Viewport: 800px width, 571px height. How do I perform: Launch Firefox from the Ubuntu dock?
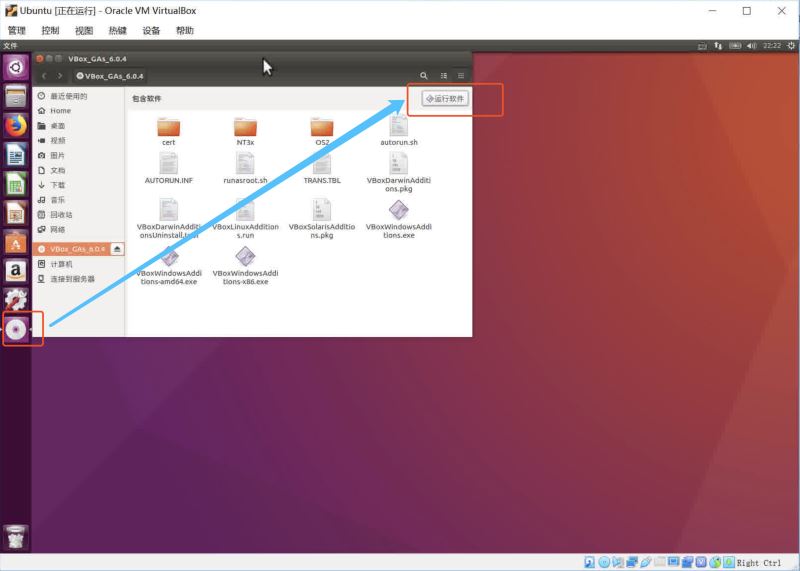click(x=16, y=126)
